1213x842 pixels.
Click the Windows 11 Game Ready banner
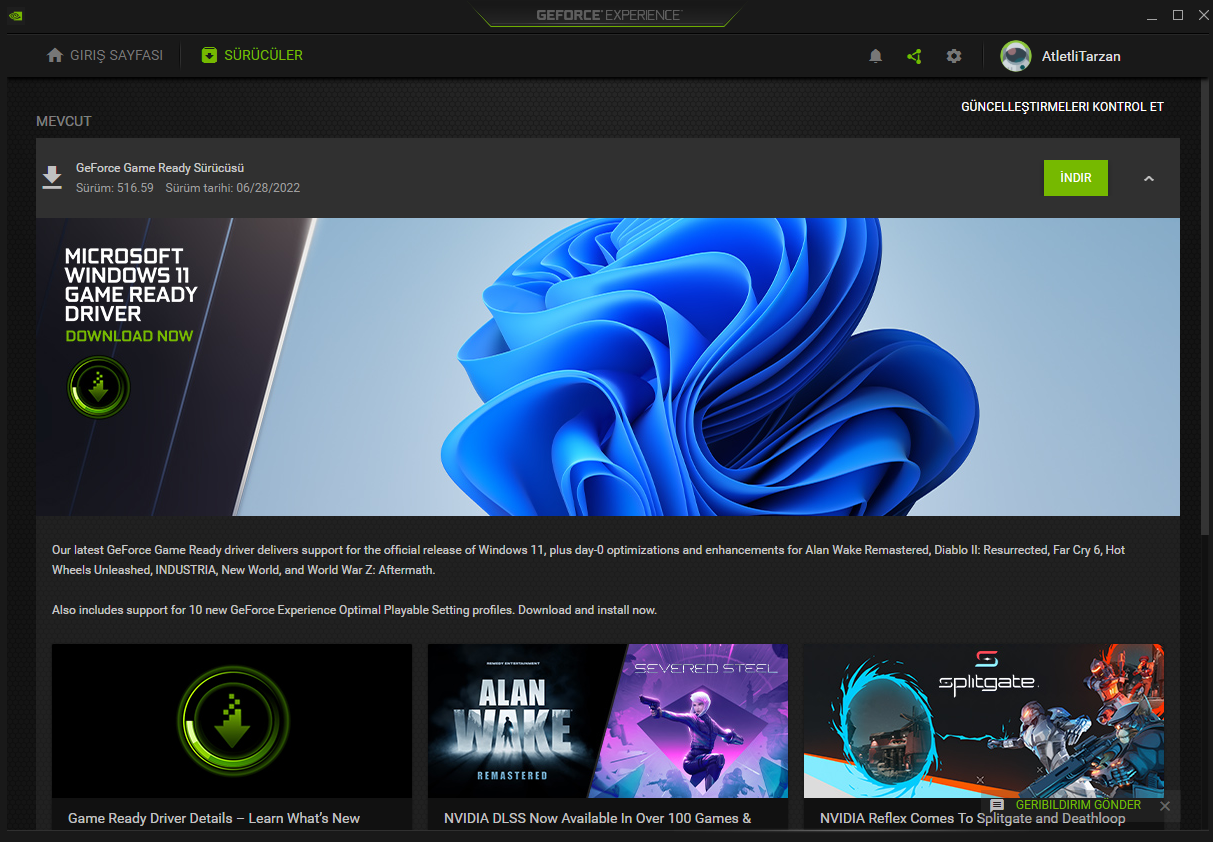point(608,367)
